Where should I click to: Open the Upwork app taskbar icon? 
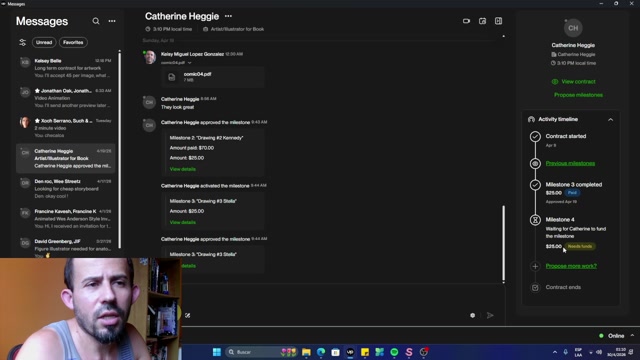point(350,352)
